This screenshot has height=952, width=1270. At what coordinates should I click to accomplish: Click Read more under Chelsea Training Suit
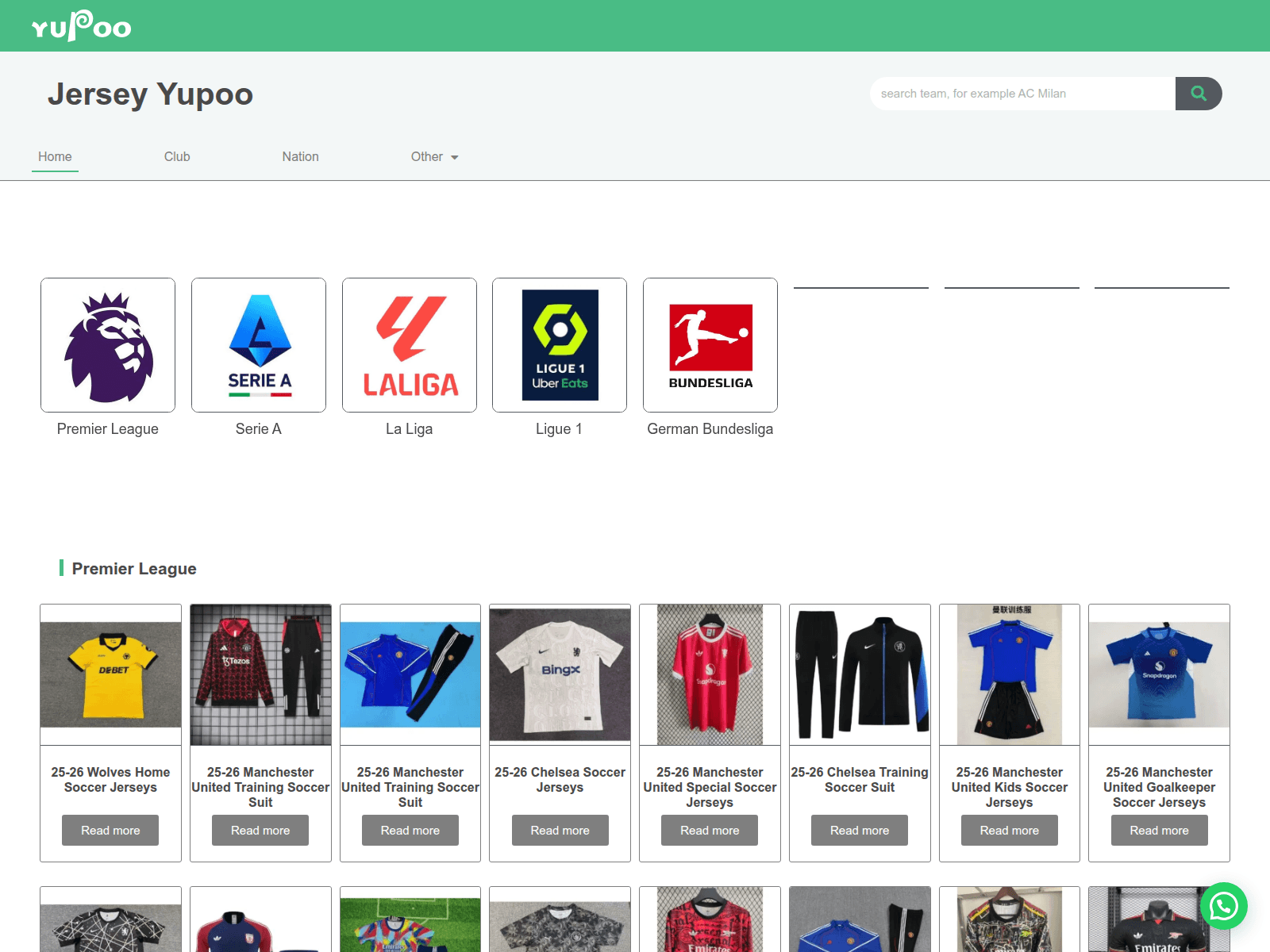coord(860,830)
